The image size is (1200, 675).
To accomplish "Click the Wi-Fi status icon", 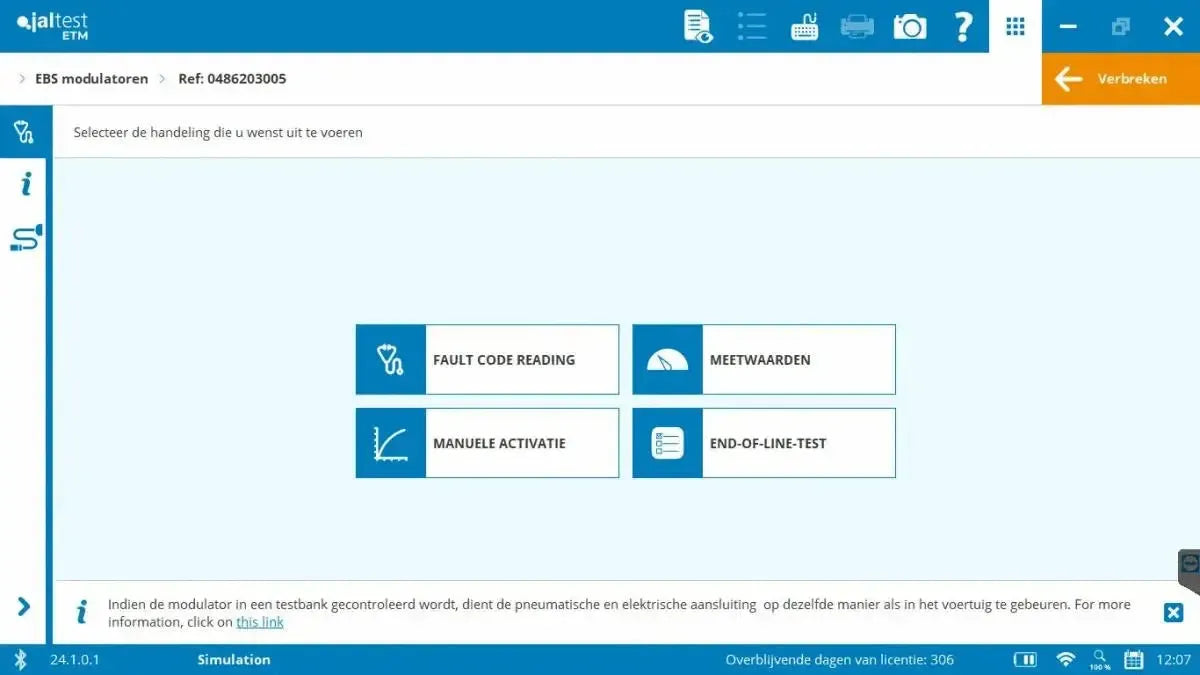I will [1066, 659].
